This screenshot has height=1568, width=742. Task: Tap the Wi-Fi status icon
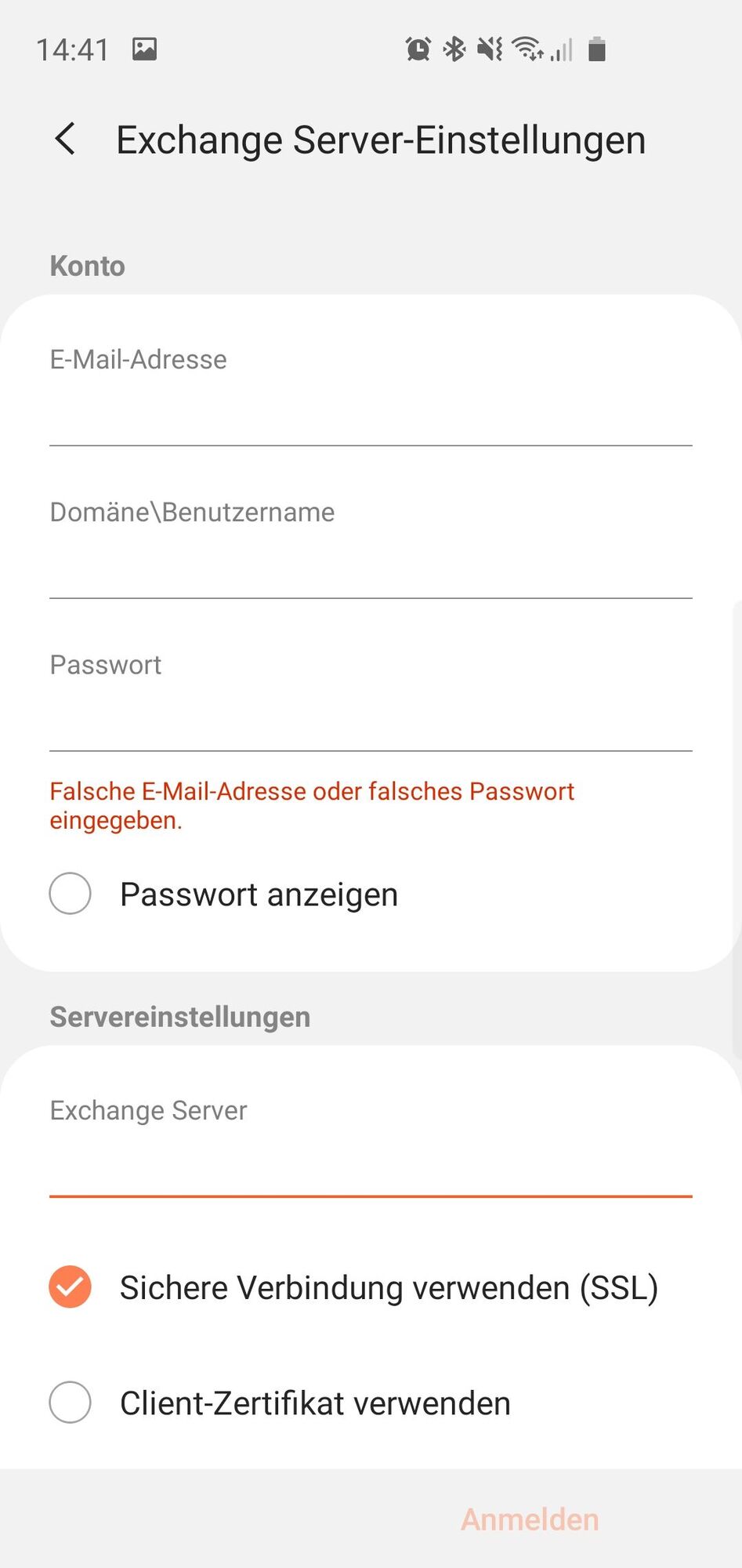(x=527, y=49)
